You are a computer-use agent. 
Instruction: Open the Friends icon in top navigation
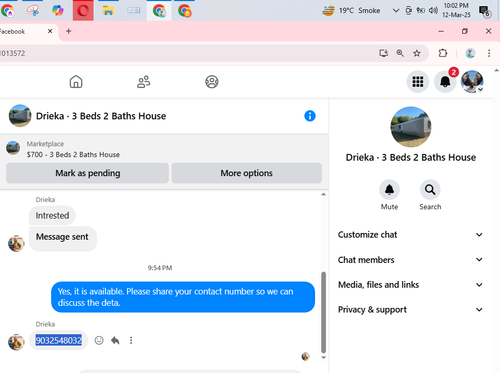tap(144, 82)
